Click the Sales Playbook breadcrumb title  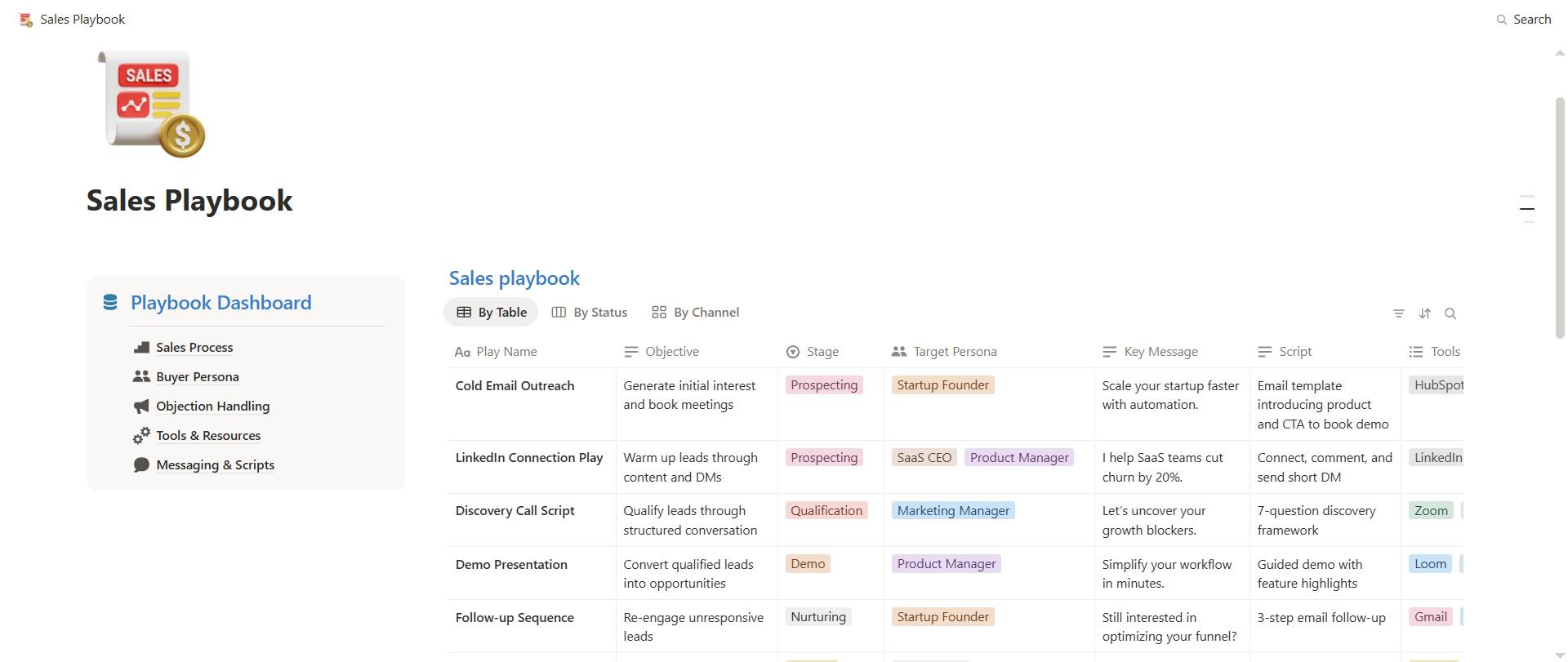(x=82, y=20)
